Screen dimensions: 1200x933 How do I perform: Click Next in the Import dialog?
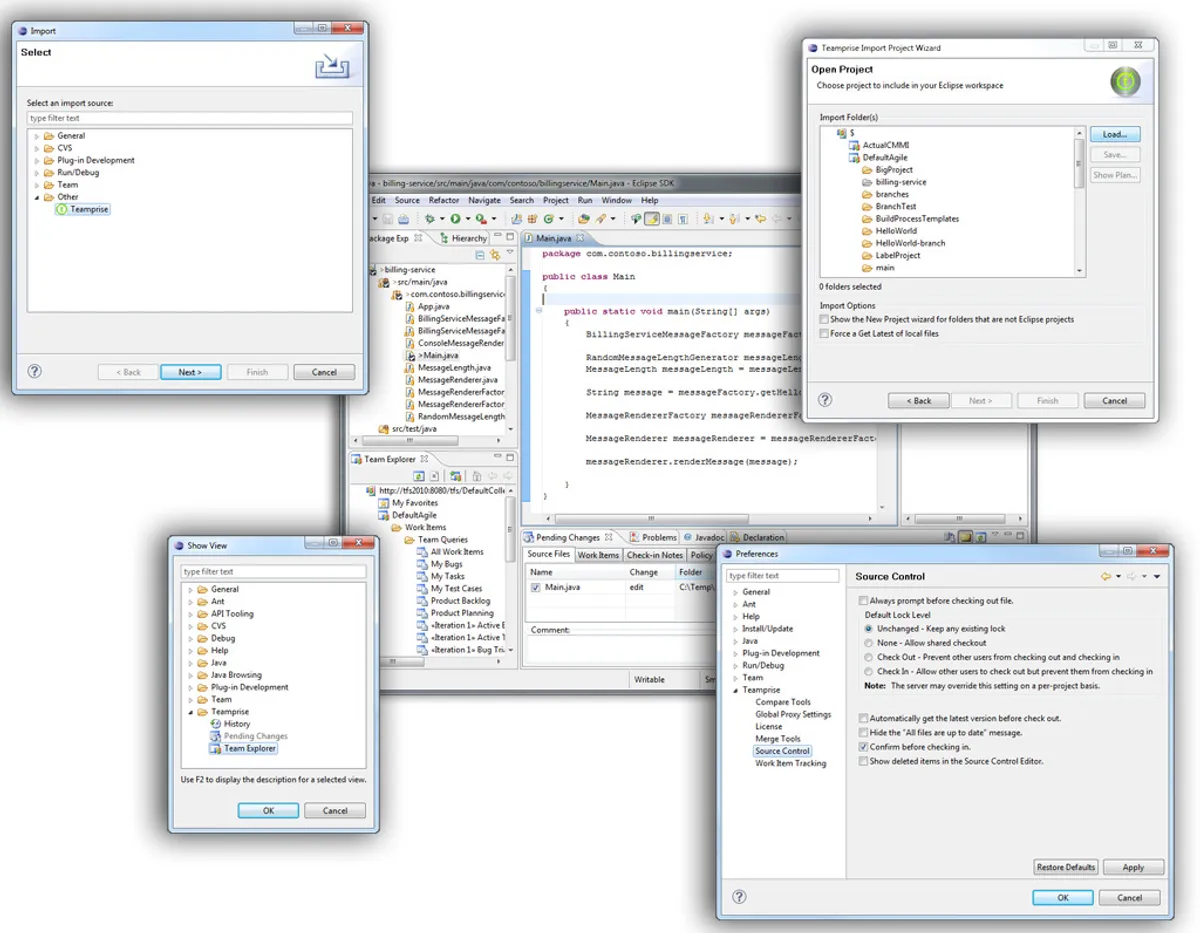[x=190, y=372]
